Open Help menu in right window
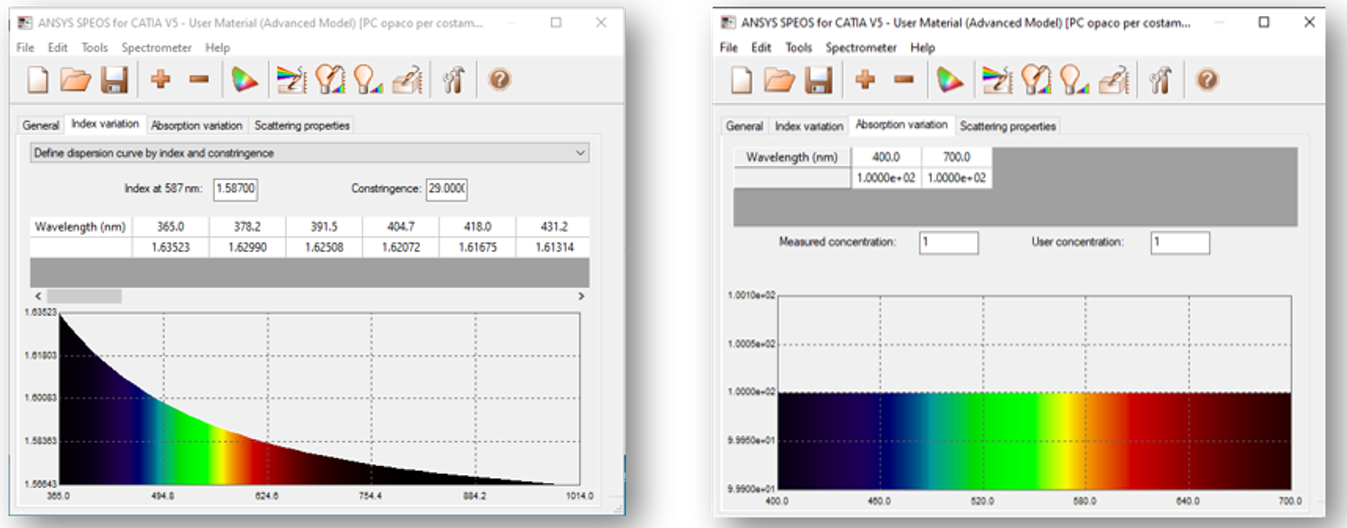 pyautogui.click(x=922, y=47)
